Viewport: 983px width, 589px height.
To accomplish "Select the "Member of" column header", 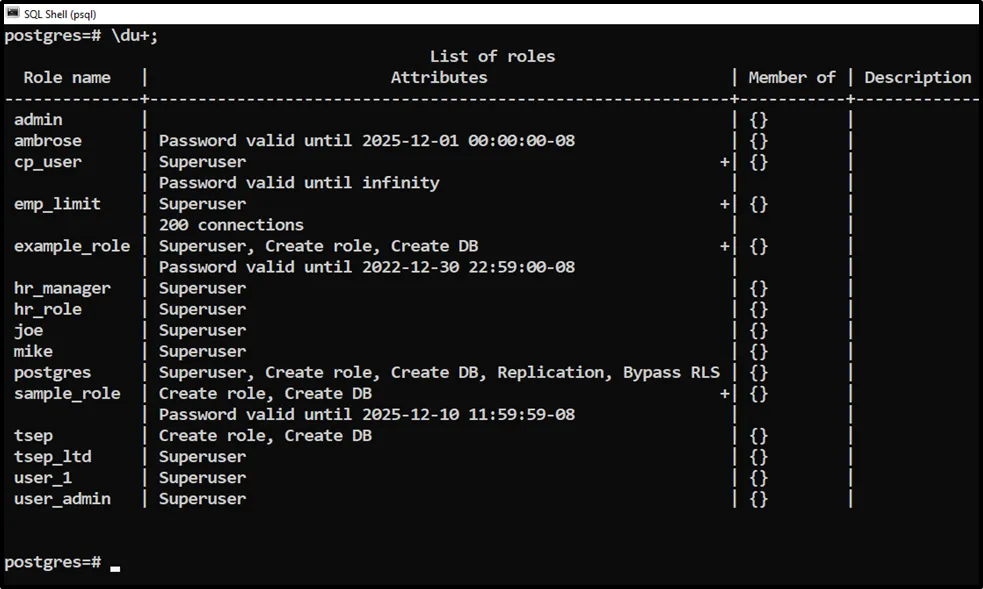I will (x=791, y=77).
